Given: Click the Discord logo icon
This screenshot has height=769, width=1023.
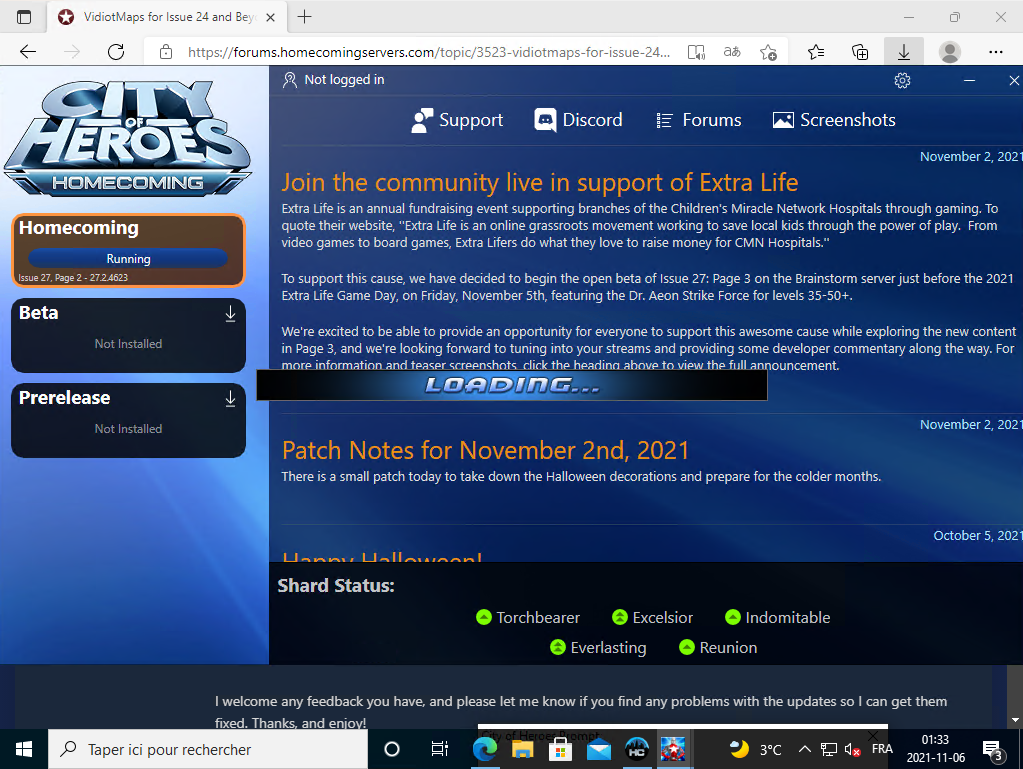Looking at the screenshot, I should pos(545,120).
